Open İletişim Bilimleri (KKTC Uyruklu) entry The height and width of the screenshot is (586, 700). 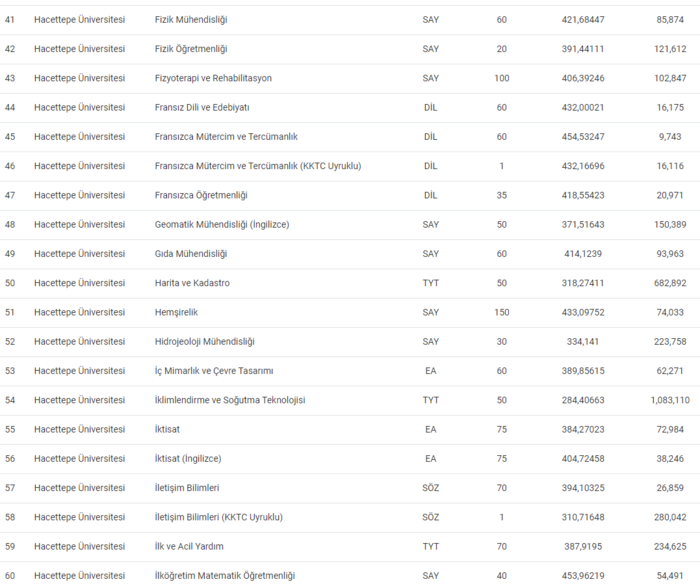point(219,517)
